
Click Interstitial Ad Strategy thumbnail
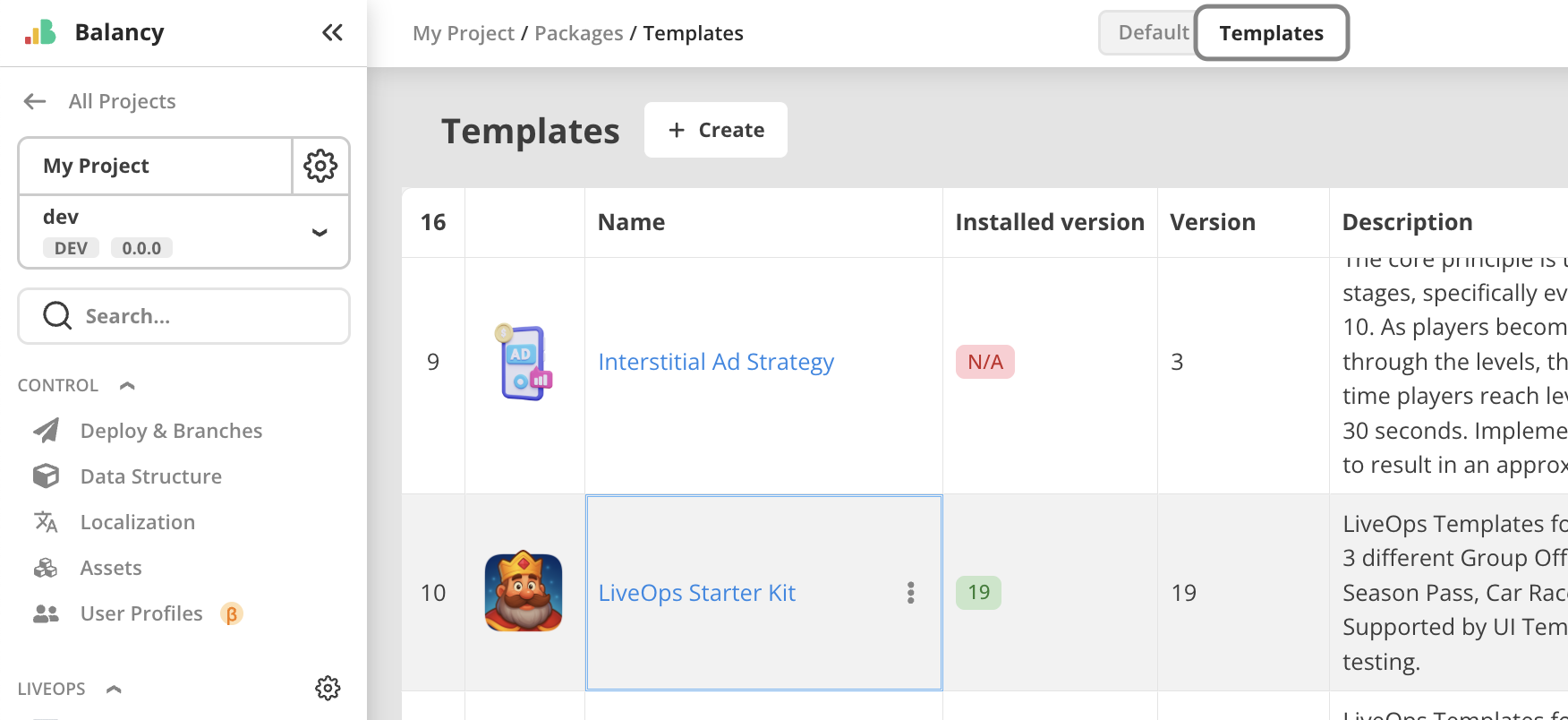(524, 362)
